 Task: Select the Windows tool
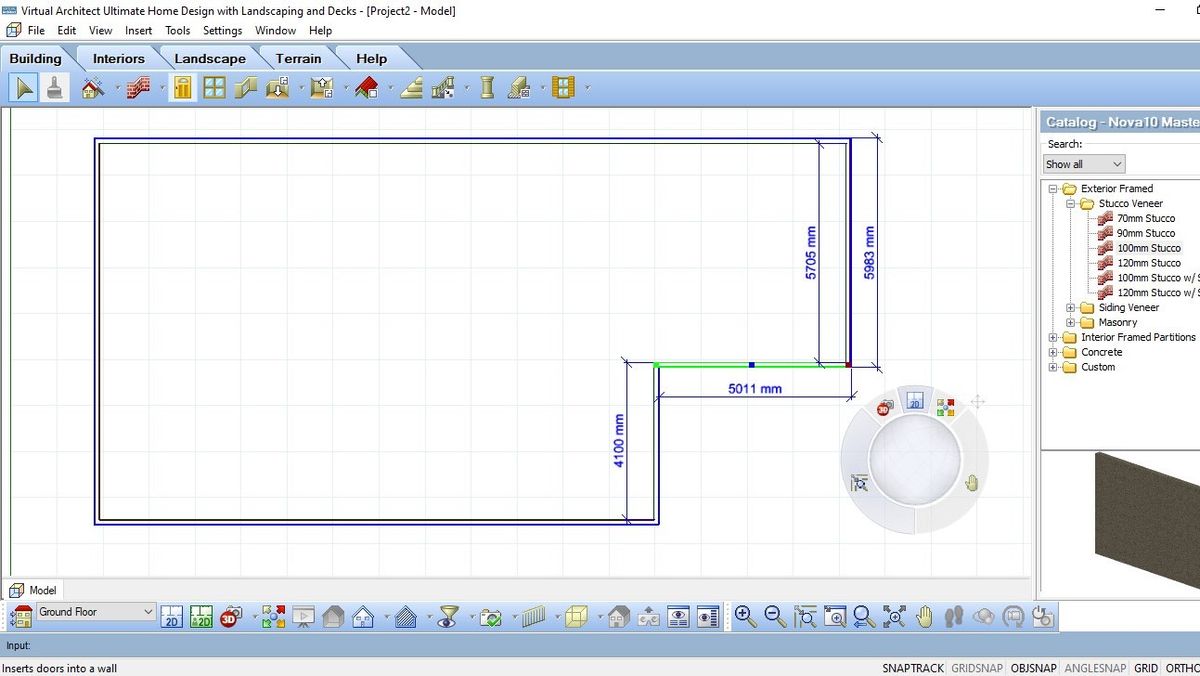214,88
